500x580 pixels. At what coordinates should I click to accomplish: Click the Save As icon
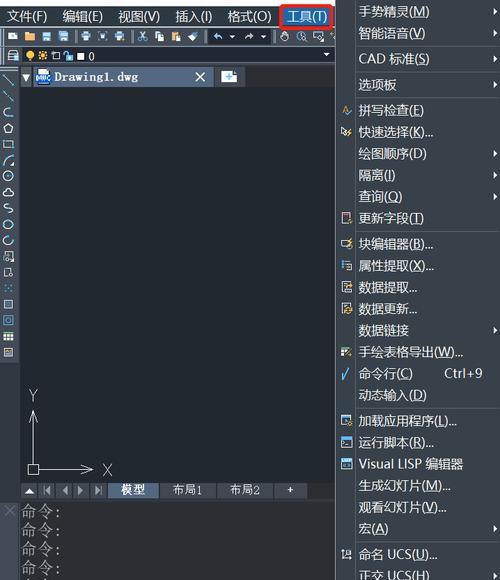tap(64, 36)
